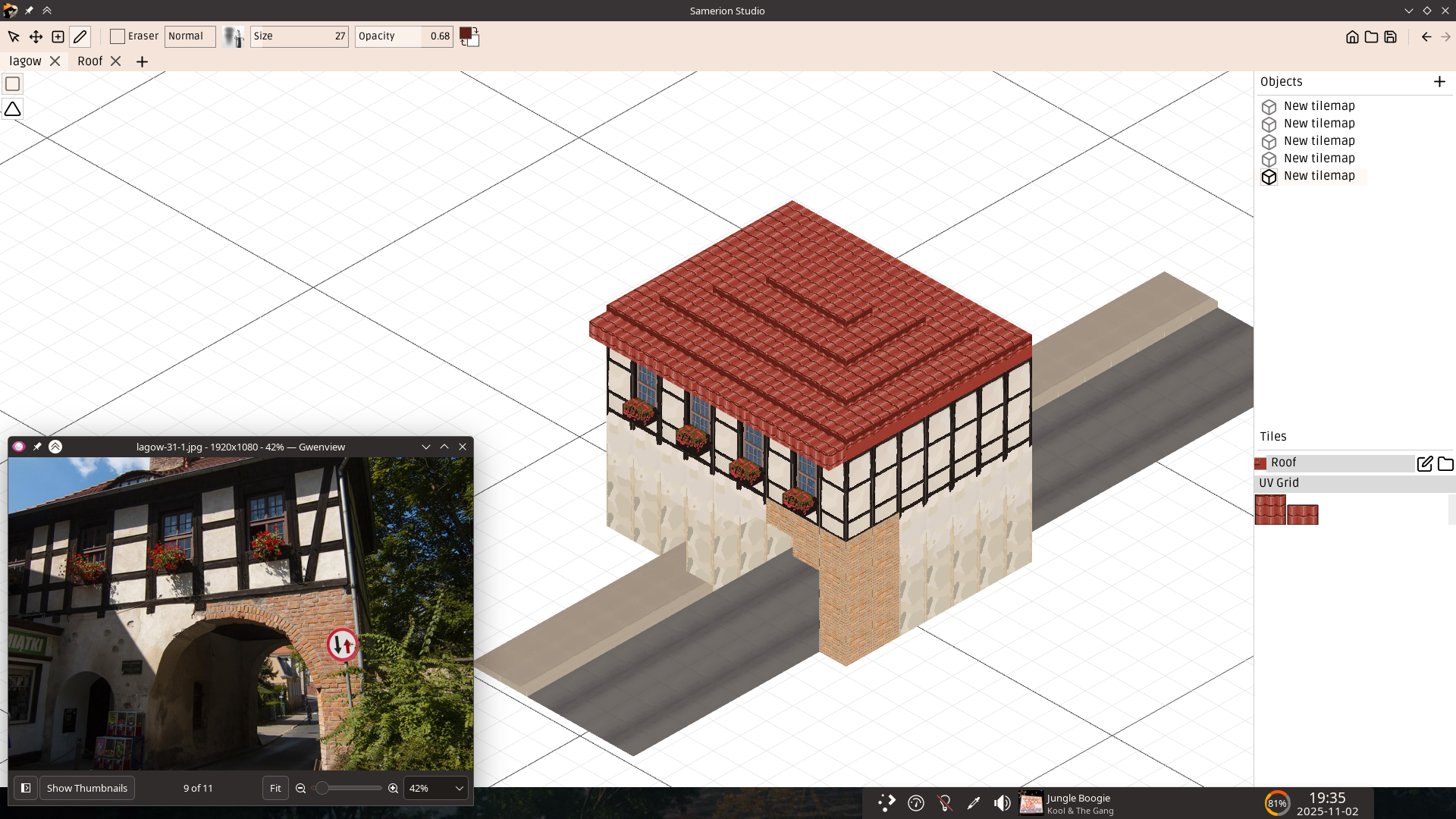1456x819 pixels.
Task: Click the dark red foreground color swatch
Action: click(466, 33)
